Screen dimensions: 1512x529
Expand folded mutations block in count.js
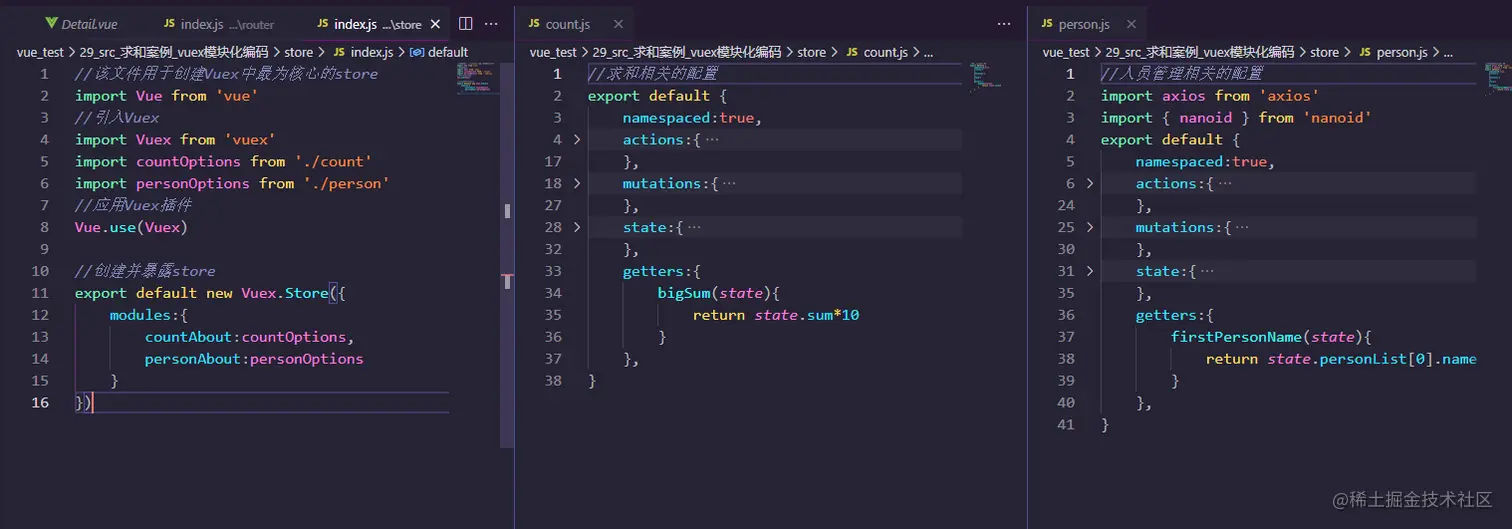[x=577, y=184]
